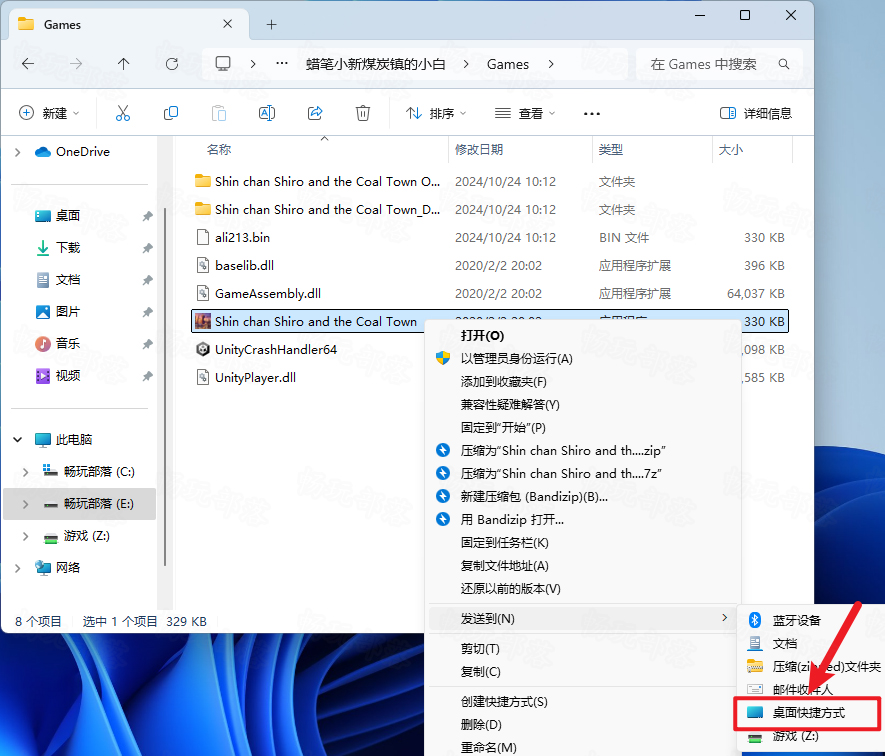
Task: Click the PC monitor icon in address bar
Action: pyautogui.click(x=223, y=63)
